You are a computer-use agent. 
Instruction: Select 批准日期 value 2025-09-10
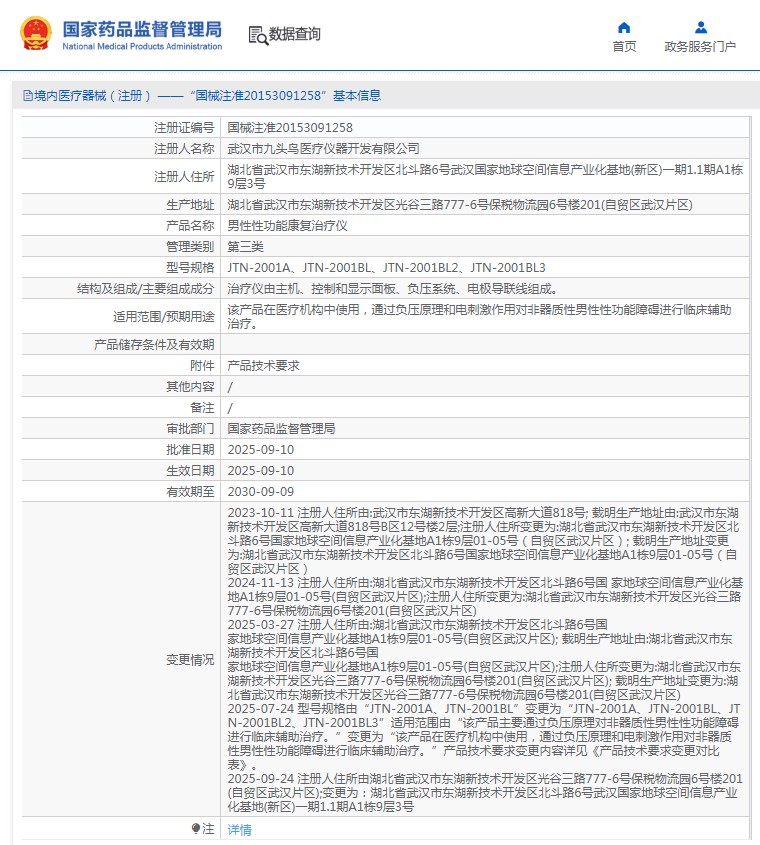(260, 450)
